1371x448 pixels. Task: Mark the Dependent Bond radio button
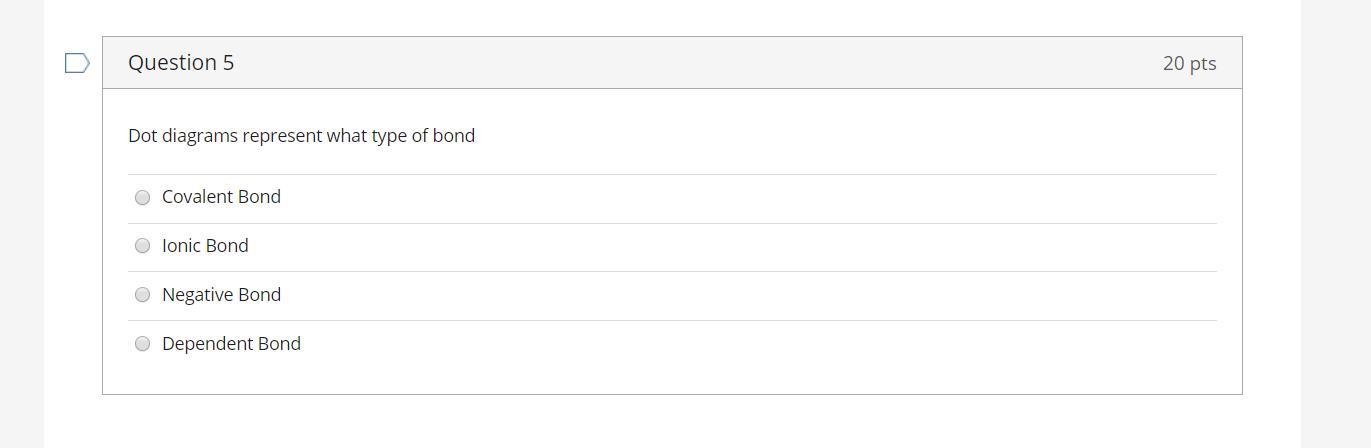pyautogui.click(x=142, y=344)
